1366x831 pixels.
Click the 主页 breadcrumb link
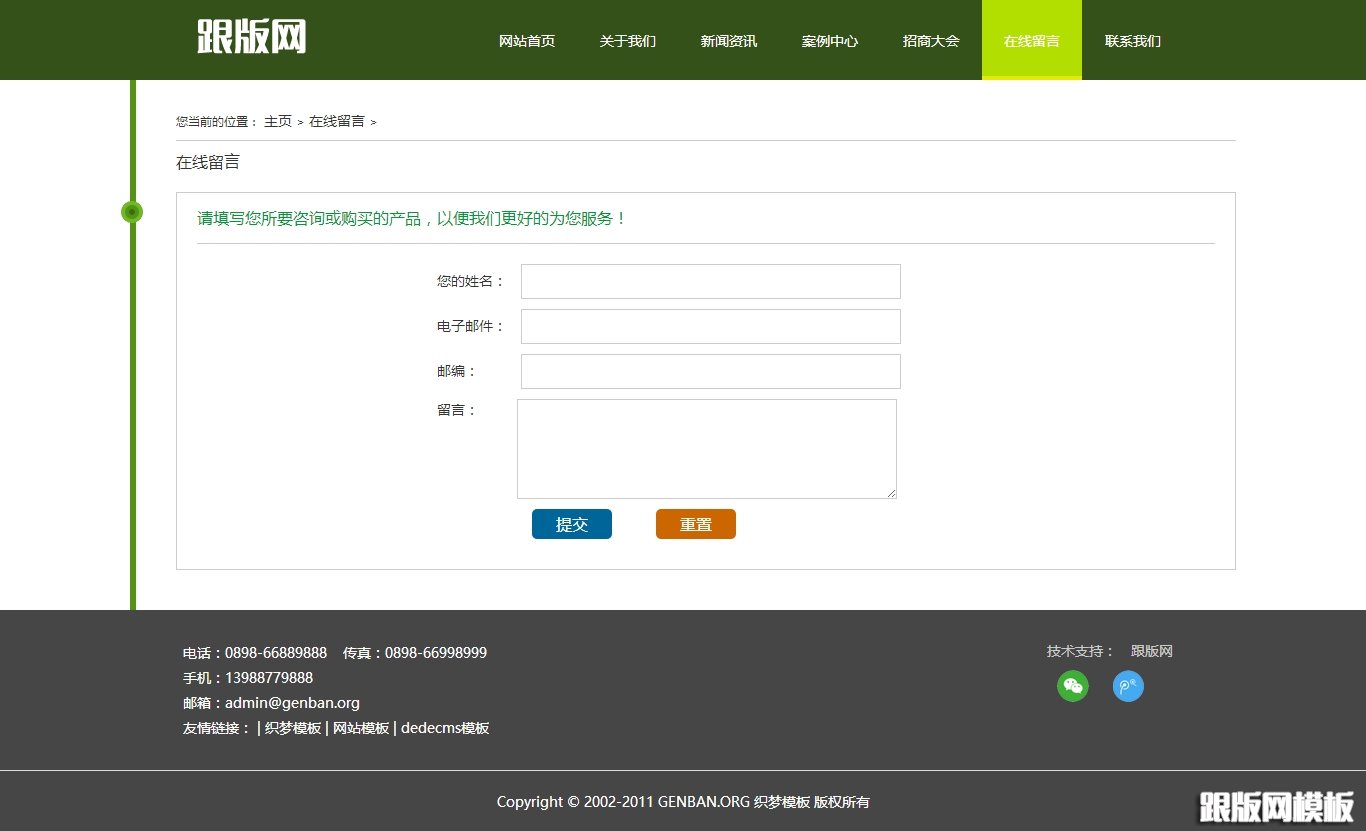[277, 121]
